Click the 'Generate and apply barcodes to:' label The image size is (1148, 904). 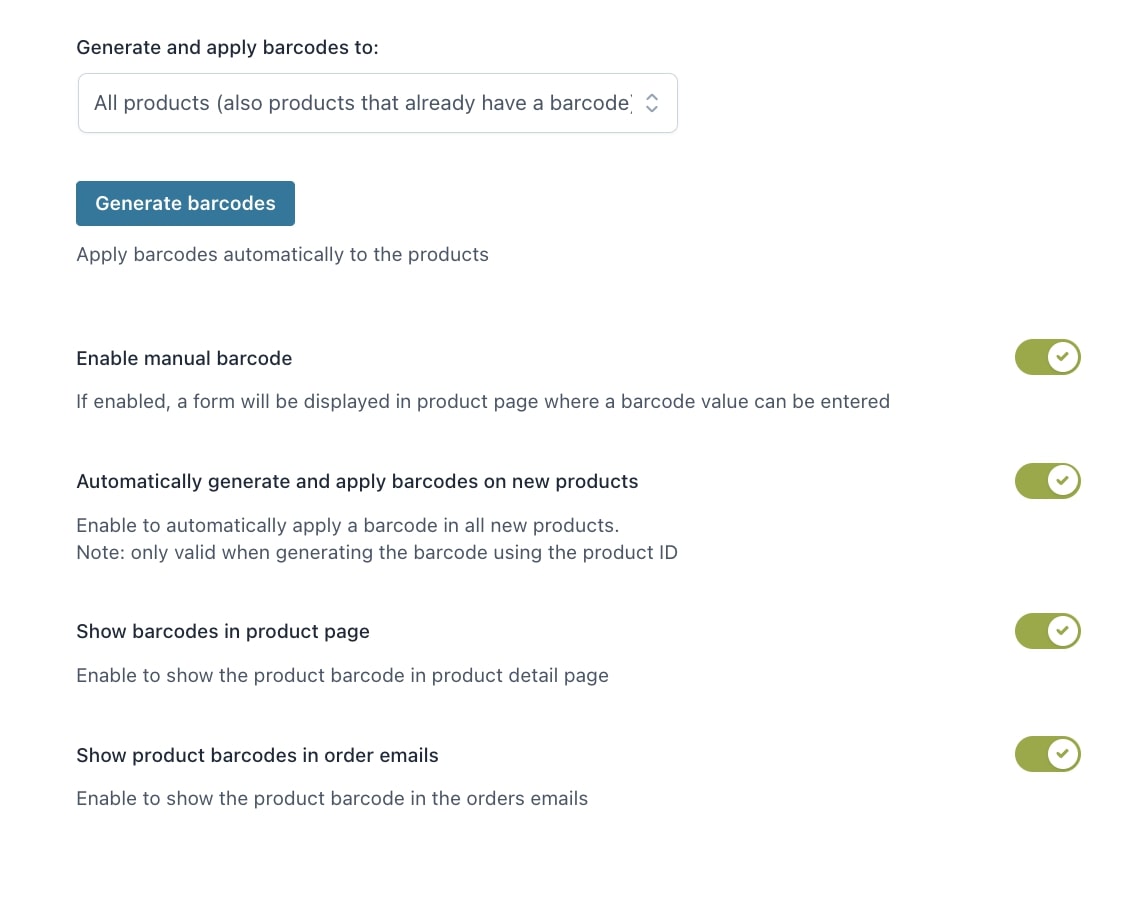[x=228, y=48]
